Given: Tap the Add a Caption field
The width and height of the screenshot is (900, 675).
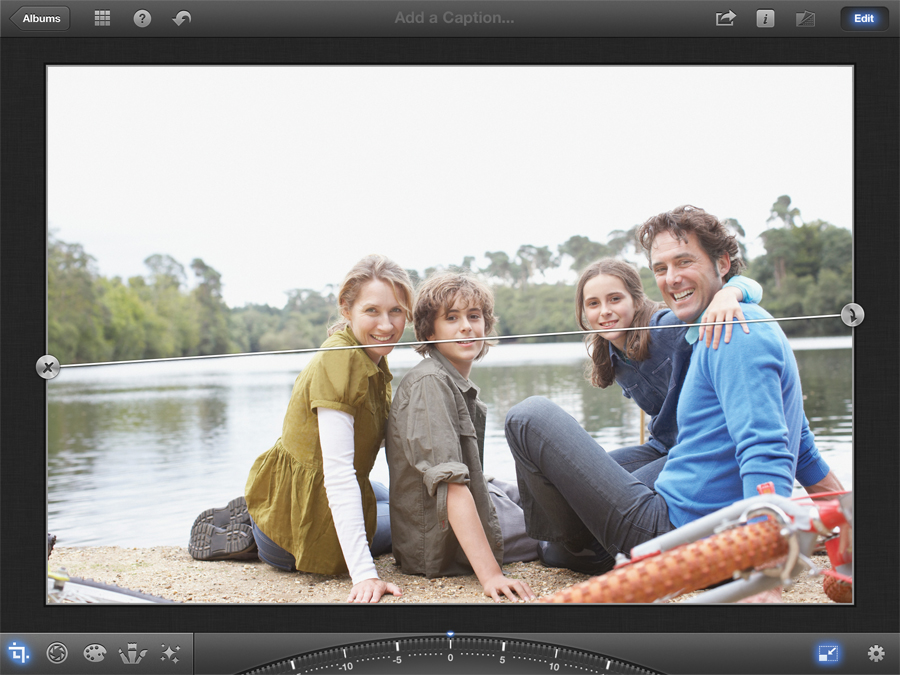Looking at the screenshot, I should (454, 18).
